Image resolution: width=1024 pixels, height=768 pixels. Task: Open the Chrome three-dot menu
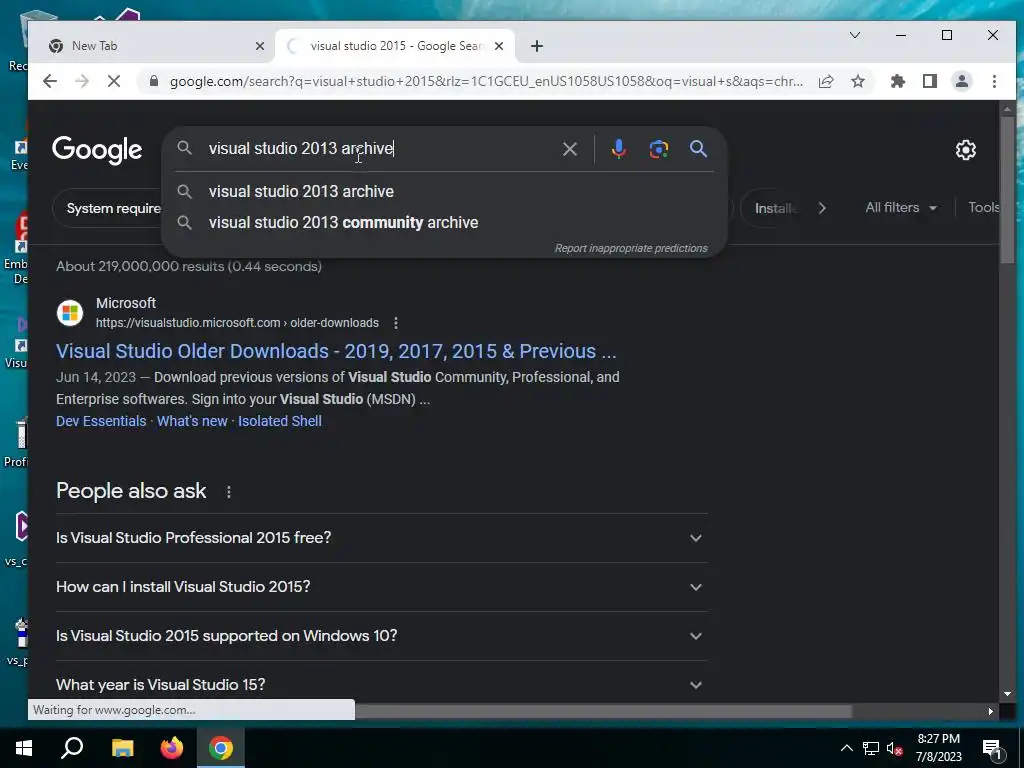(994, 81)
